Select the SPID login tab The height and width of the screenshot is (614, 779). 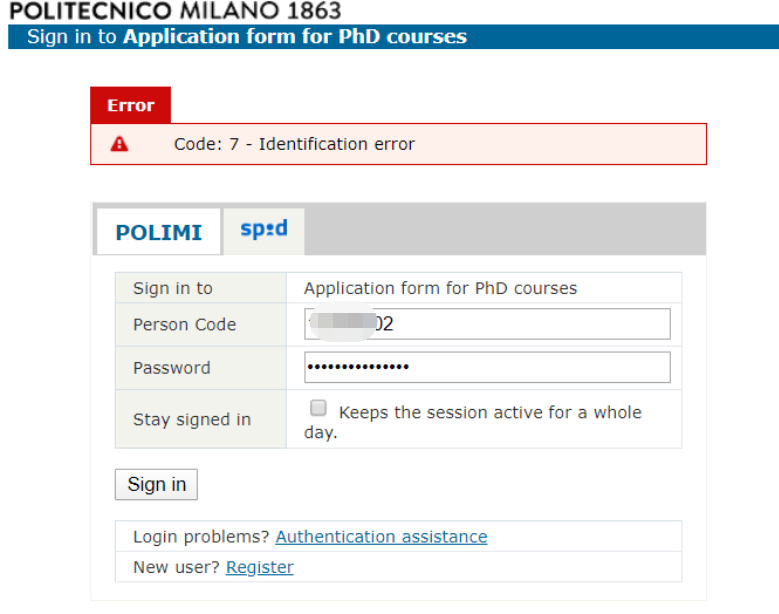coord(264,231)
